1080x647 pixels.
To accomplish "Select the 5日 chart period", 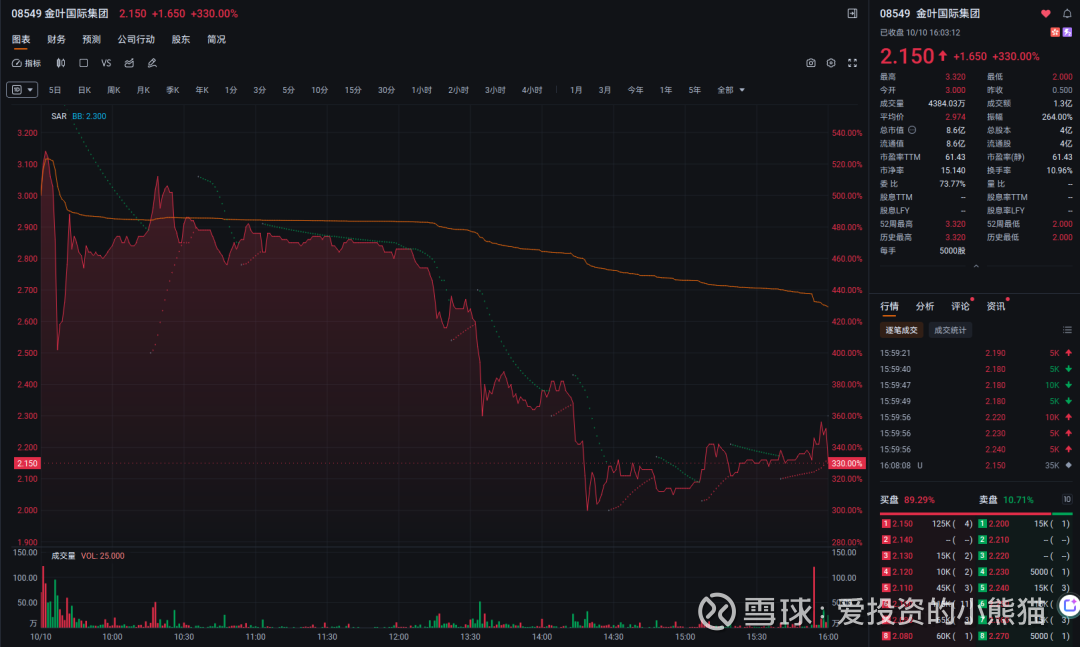I will point(55,90).
